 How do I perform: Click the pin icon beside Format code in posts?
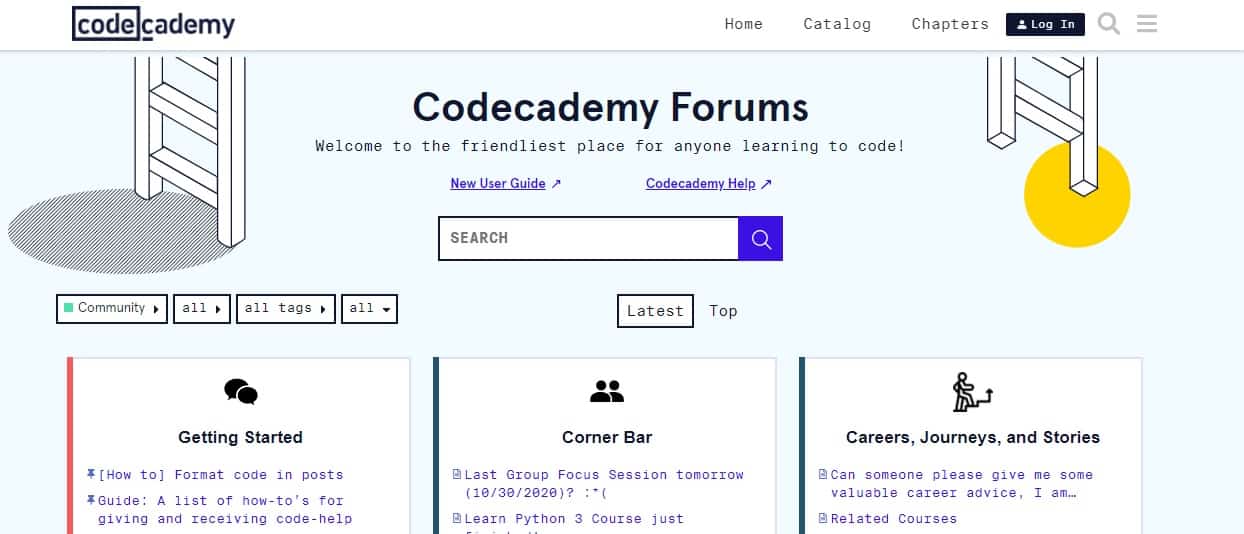[x=91, y=474]
